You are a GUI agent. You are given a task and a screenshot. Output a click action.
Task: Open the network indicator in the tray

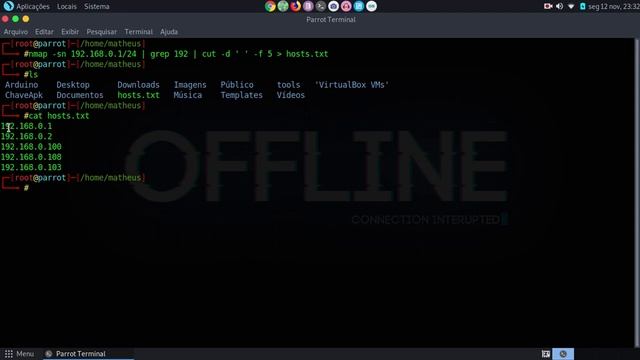(x=571, y=6)
